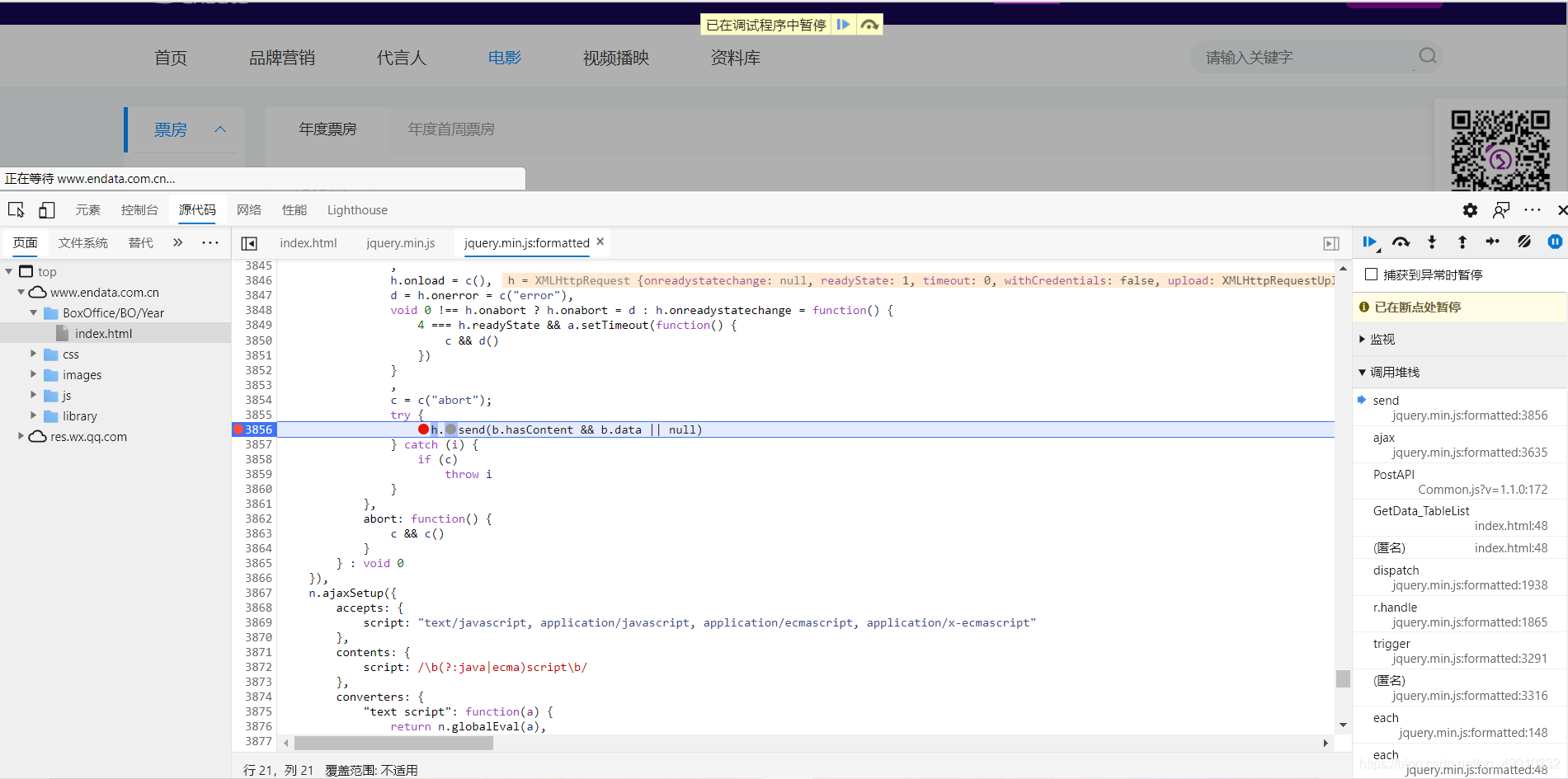Viewport: 1568px width, 779px height.
Task: Resume script execution in debugger toolbar
Action: click(1370, 242)
